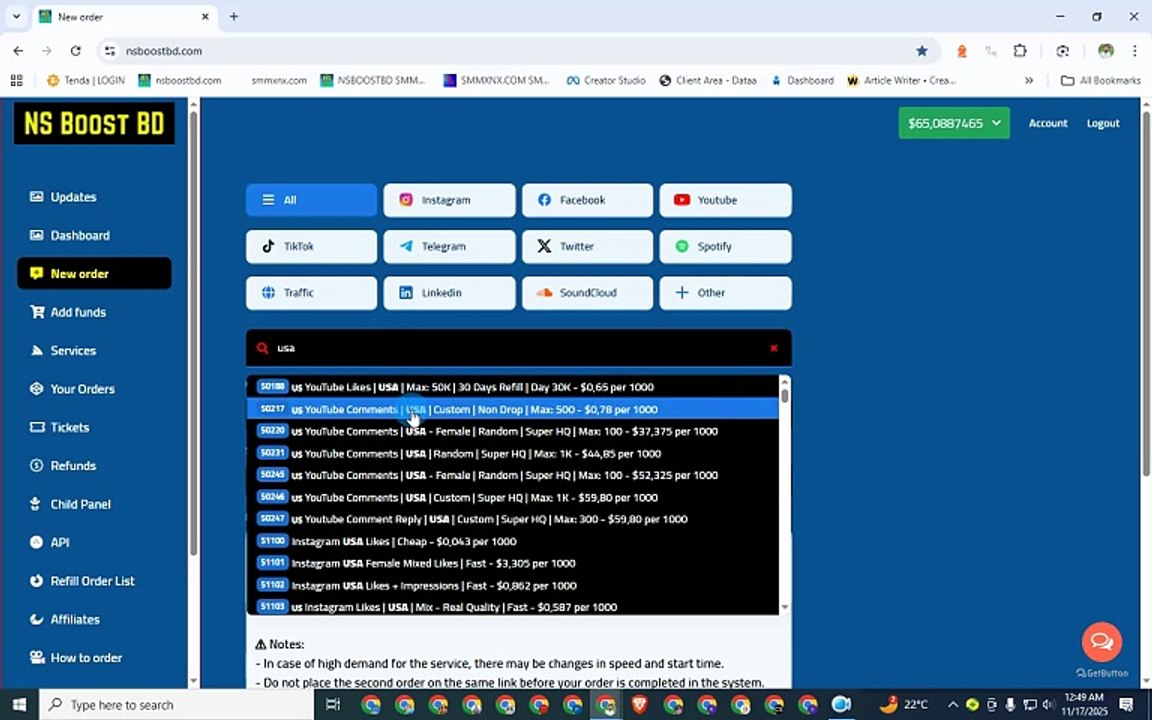Clear search with the red X icon
This screenshot has width=1152, height=720.
774,348
